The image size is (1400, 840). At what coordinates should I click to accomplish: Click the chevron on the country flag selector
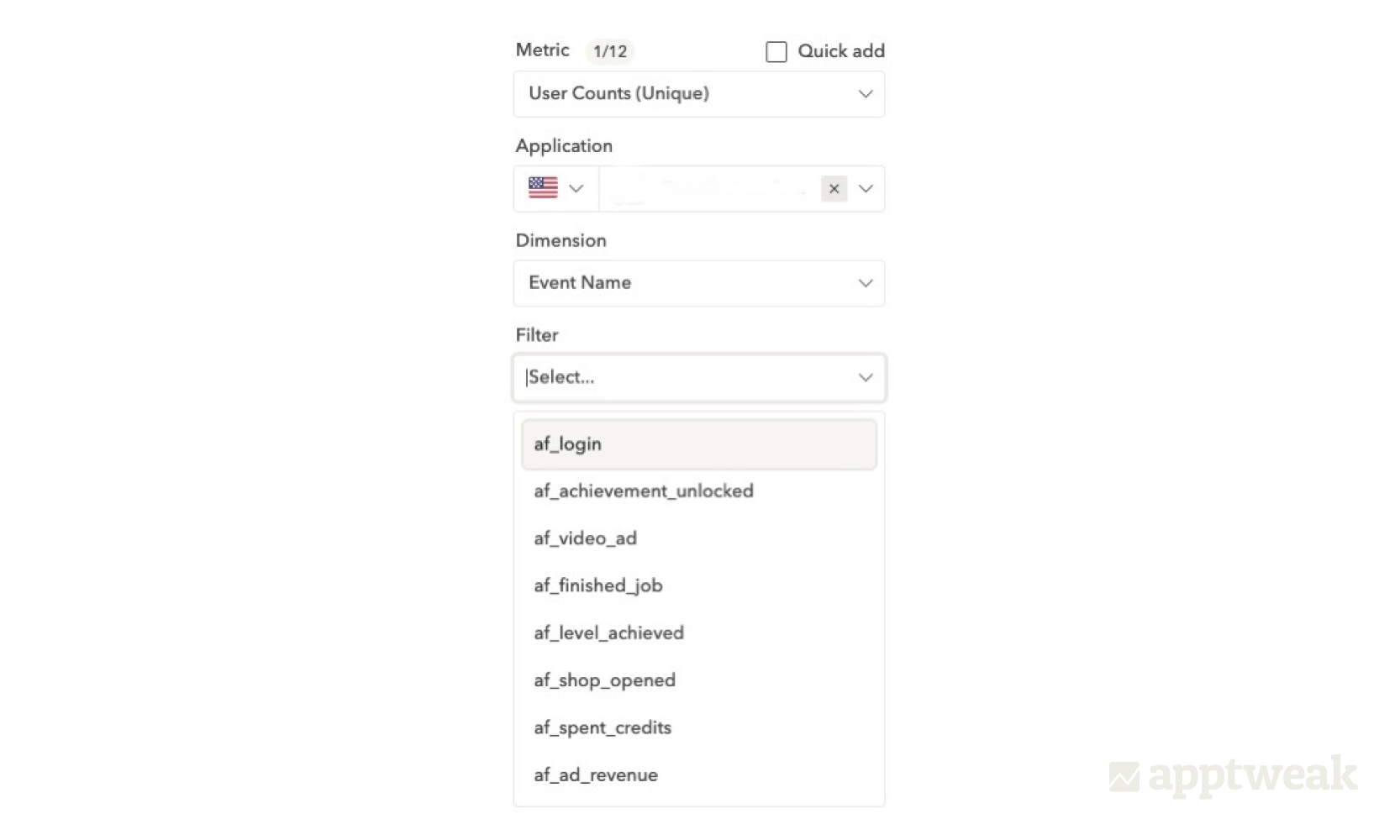coord(576,188)
